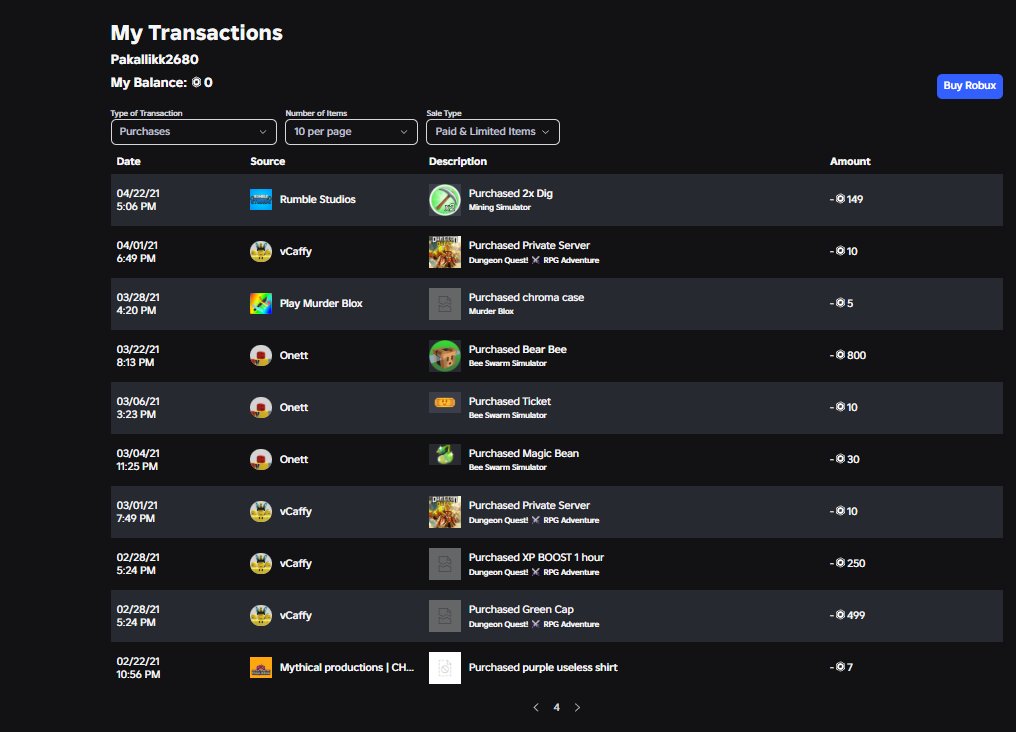Click the purple useless shirt thumbnail
This screenshot has height=732, width=1016.
(445, 668)
